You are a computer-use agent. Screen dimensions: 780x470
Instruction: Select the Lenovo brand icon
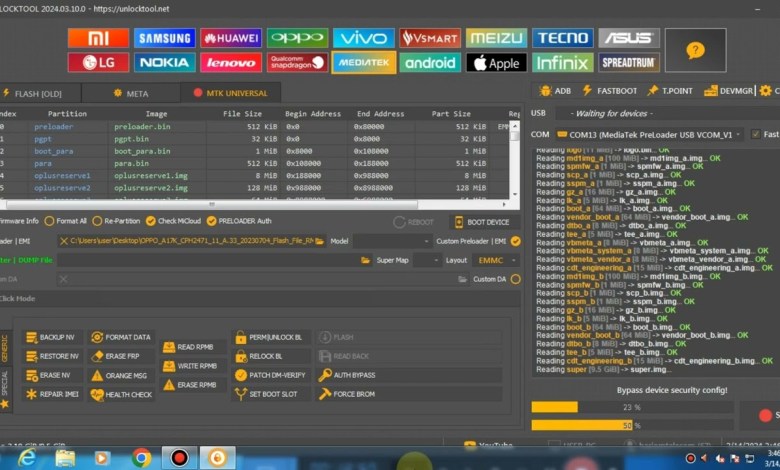pos(231,63)
